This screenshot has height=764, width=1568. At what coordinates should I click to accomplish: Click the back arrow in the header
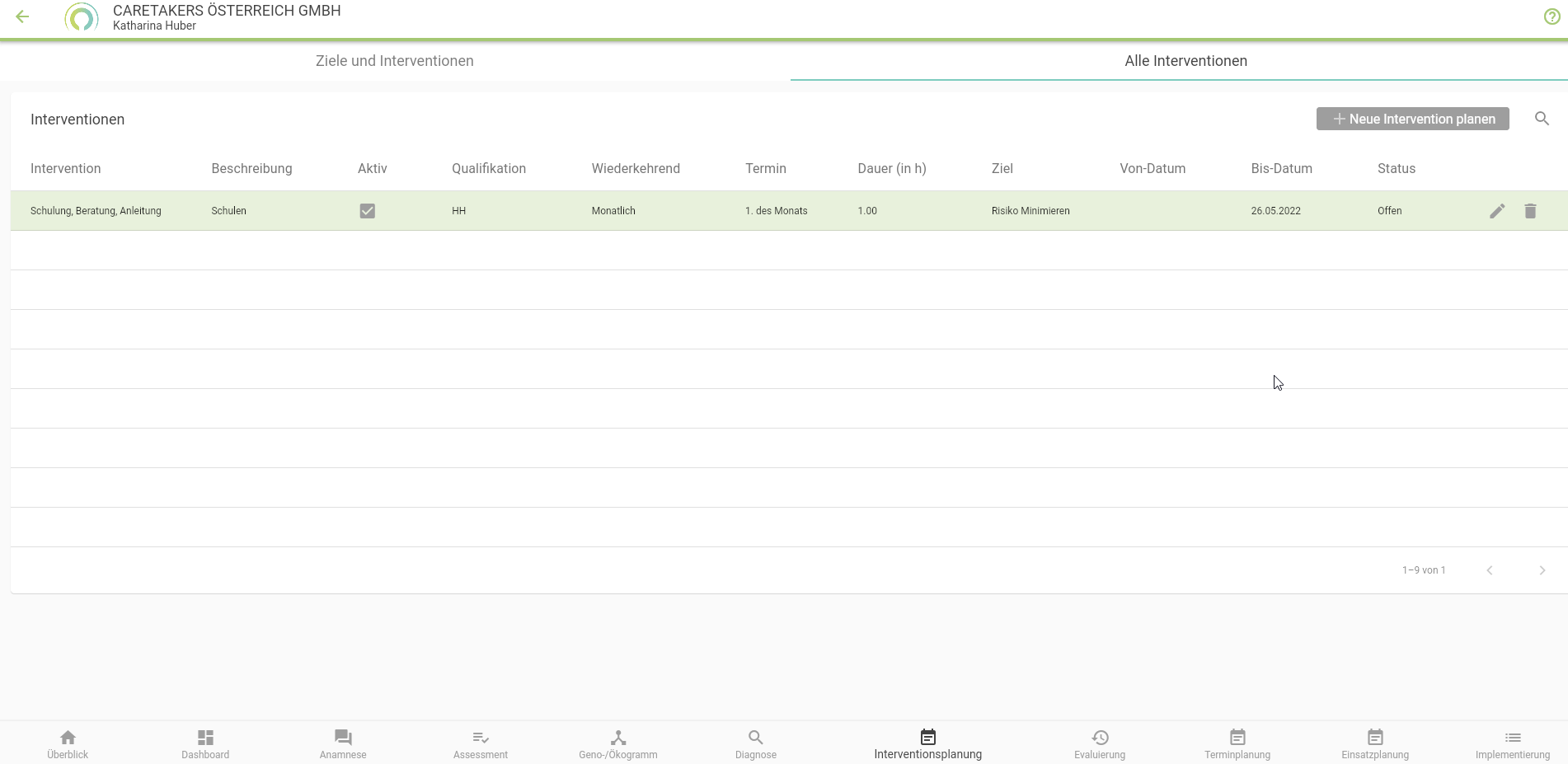pos(22,16)
